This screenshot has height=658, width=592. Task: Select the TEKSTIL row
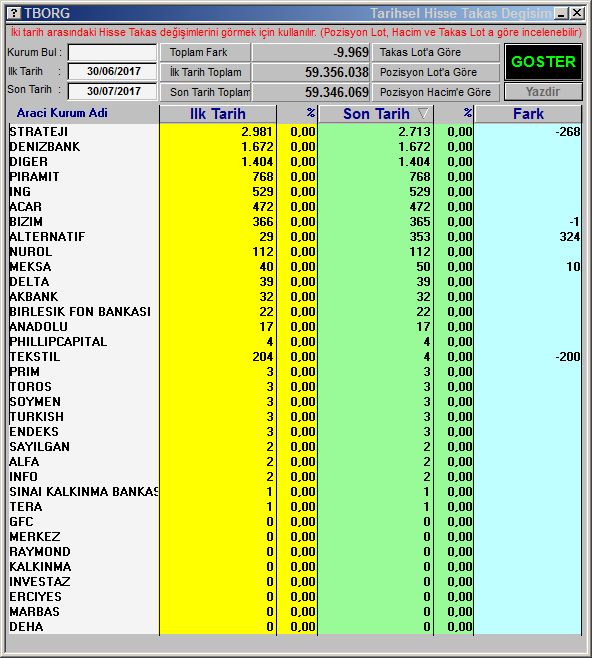(295, 357)
